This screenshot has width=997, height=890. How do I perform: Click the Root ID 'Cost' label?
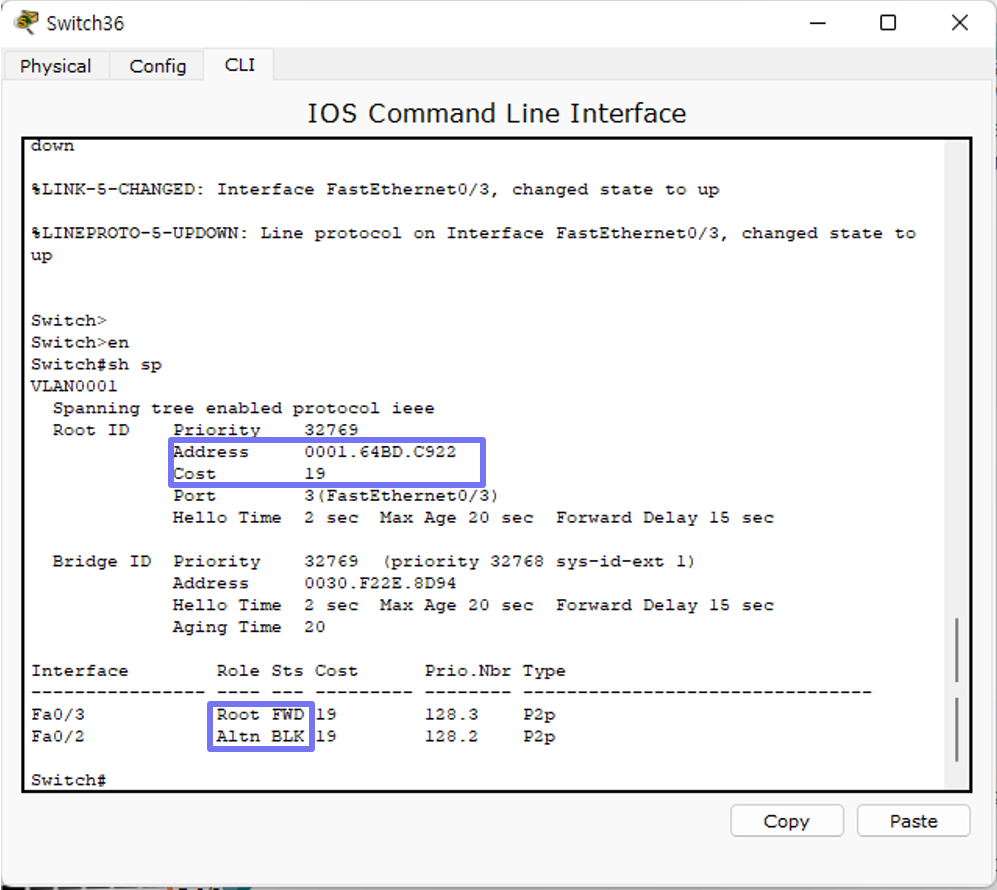[x=195, y=474]
